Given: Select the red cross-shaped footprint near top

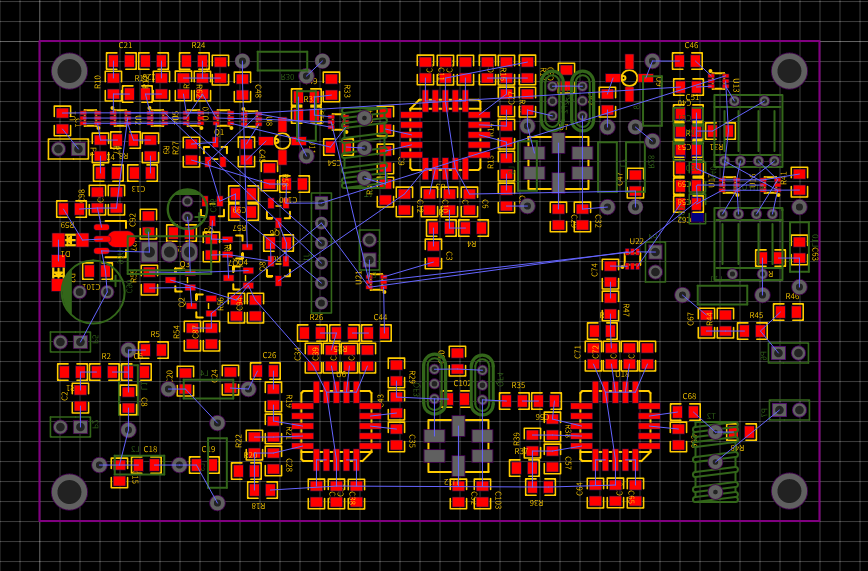Looking at the screenshot, I should point(629,77).
